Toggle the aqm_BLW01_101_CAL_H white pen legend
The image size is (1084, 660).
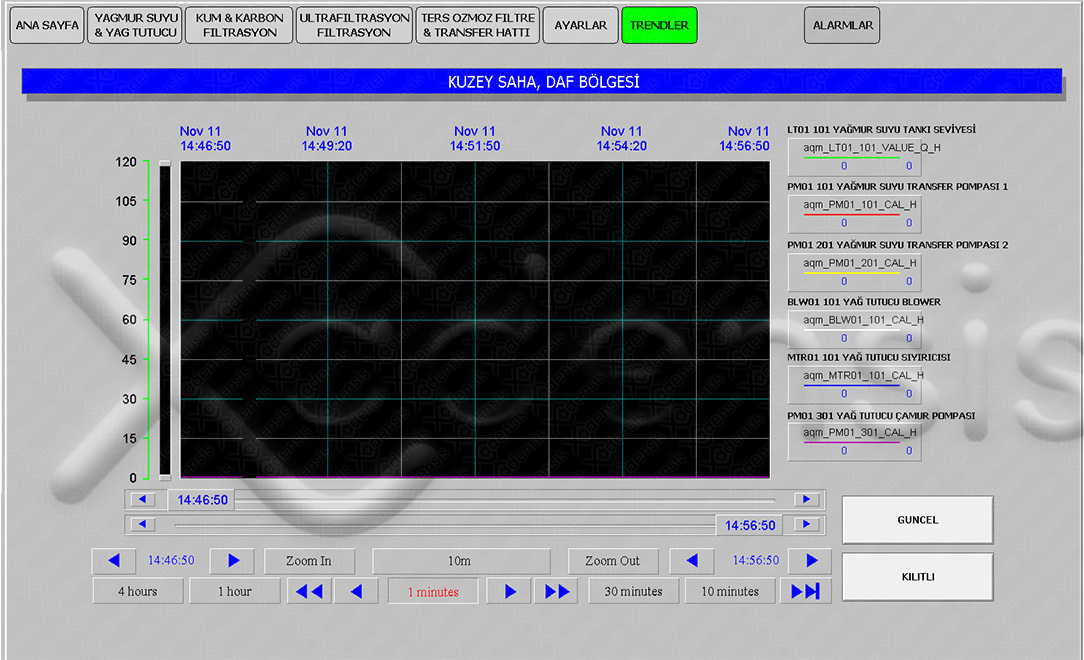(x=854, y=328)
